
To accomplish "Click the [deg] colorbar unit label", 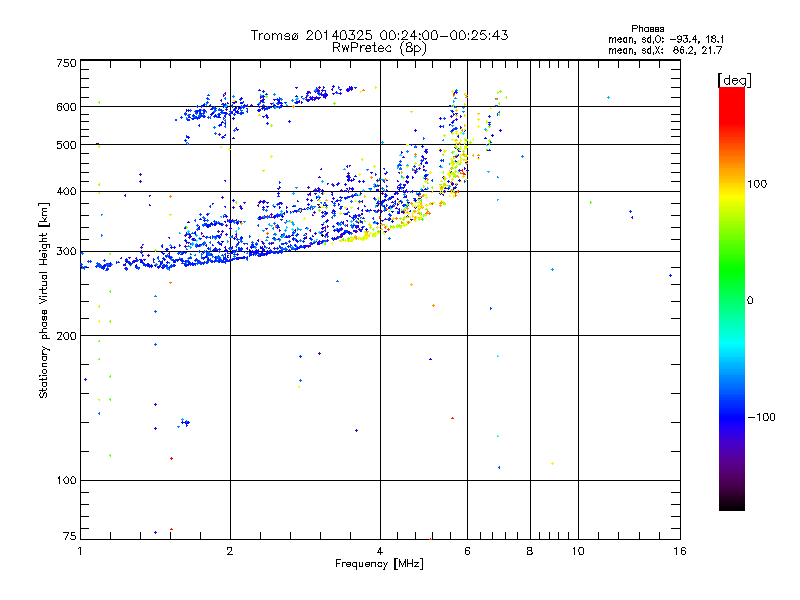I will 734,81.
